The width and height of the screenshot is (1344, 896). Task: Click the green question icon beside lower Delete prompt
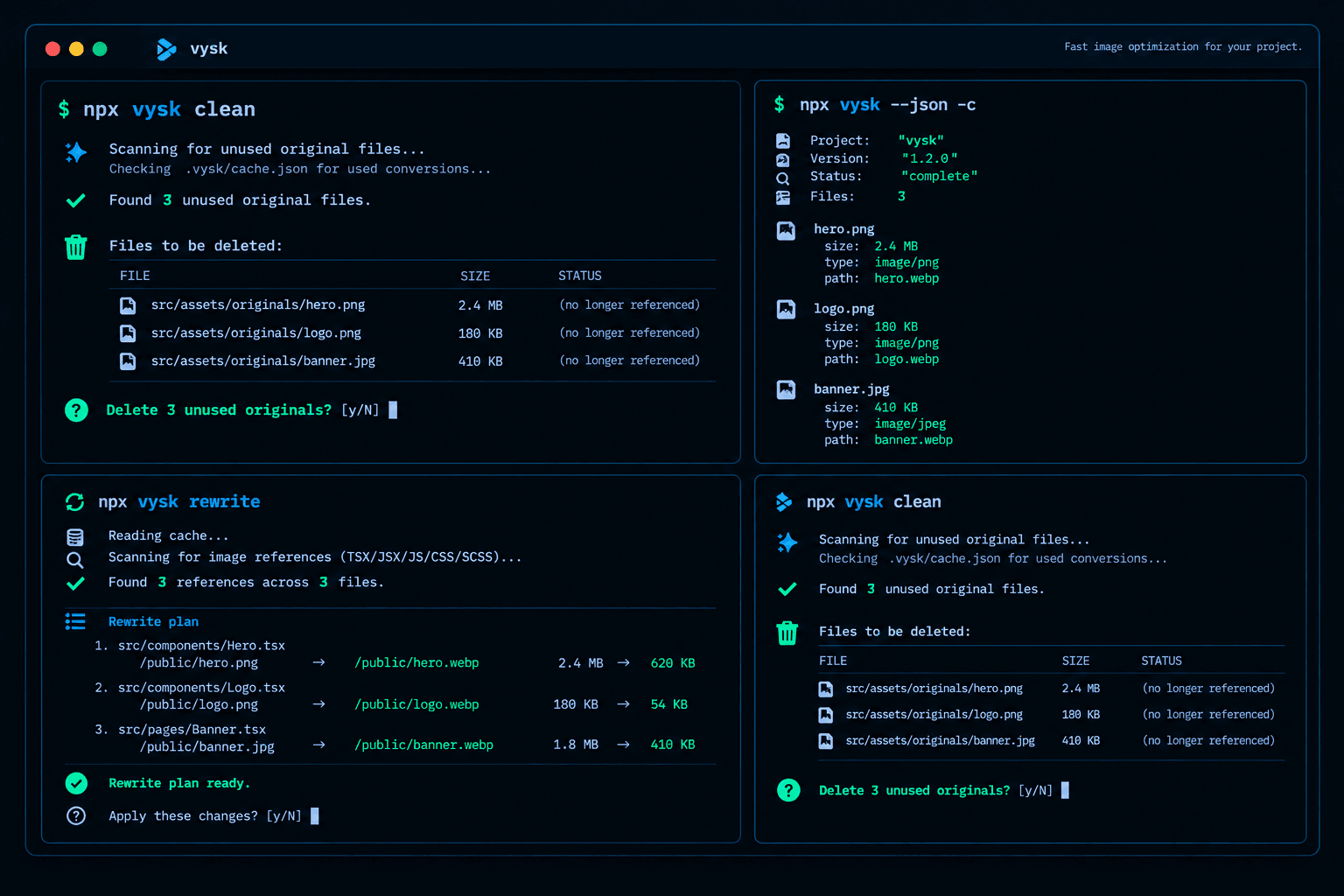[788, 790]
